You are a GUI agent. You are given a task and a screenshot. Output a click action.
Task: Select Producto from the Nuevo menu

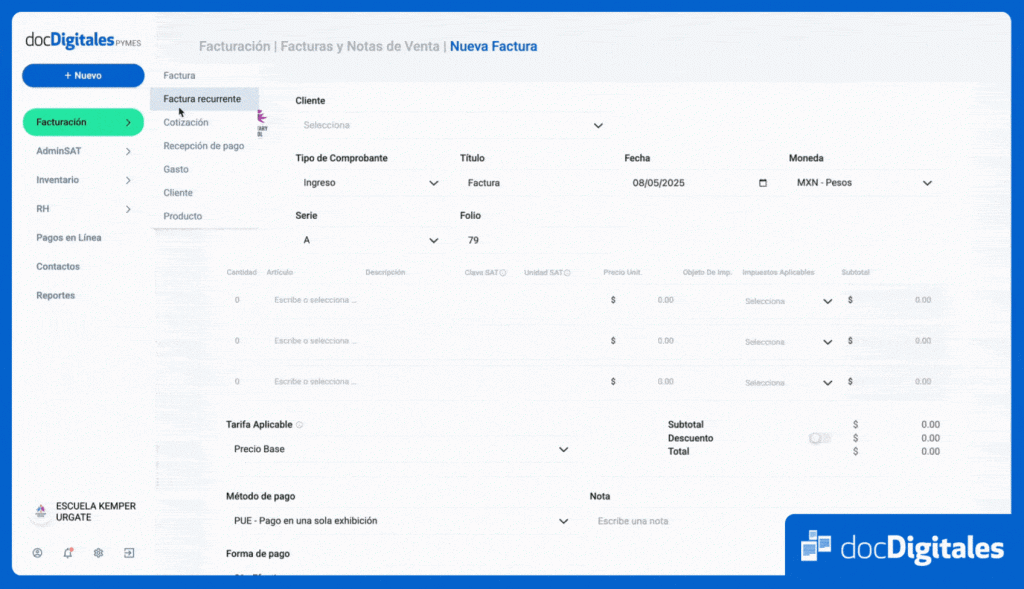click(x=204, y=216)
